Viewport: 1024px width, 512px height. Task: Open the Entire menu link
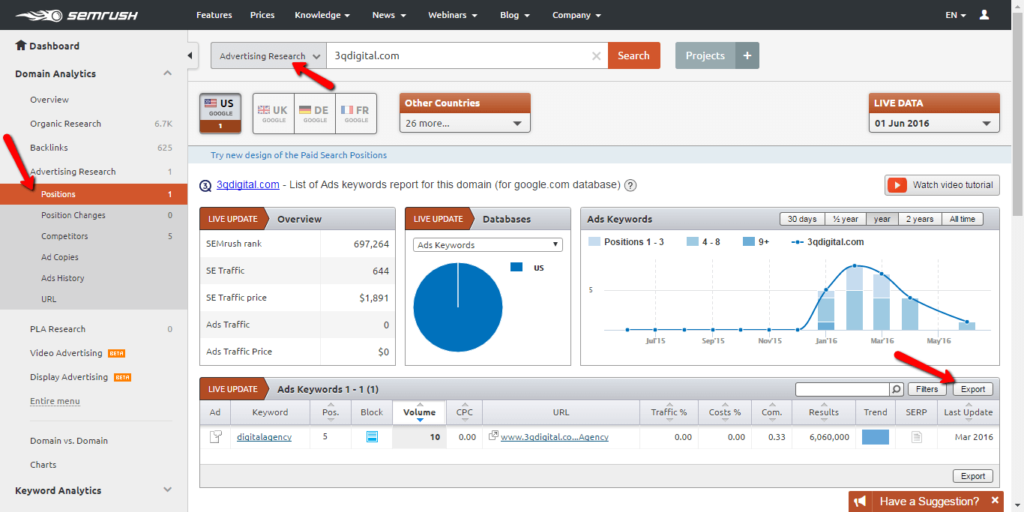click(55, 401)
